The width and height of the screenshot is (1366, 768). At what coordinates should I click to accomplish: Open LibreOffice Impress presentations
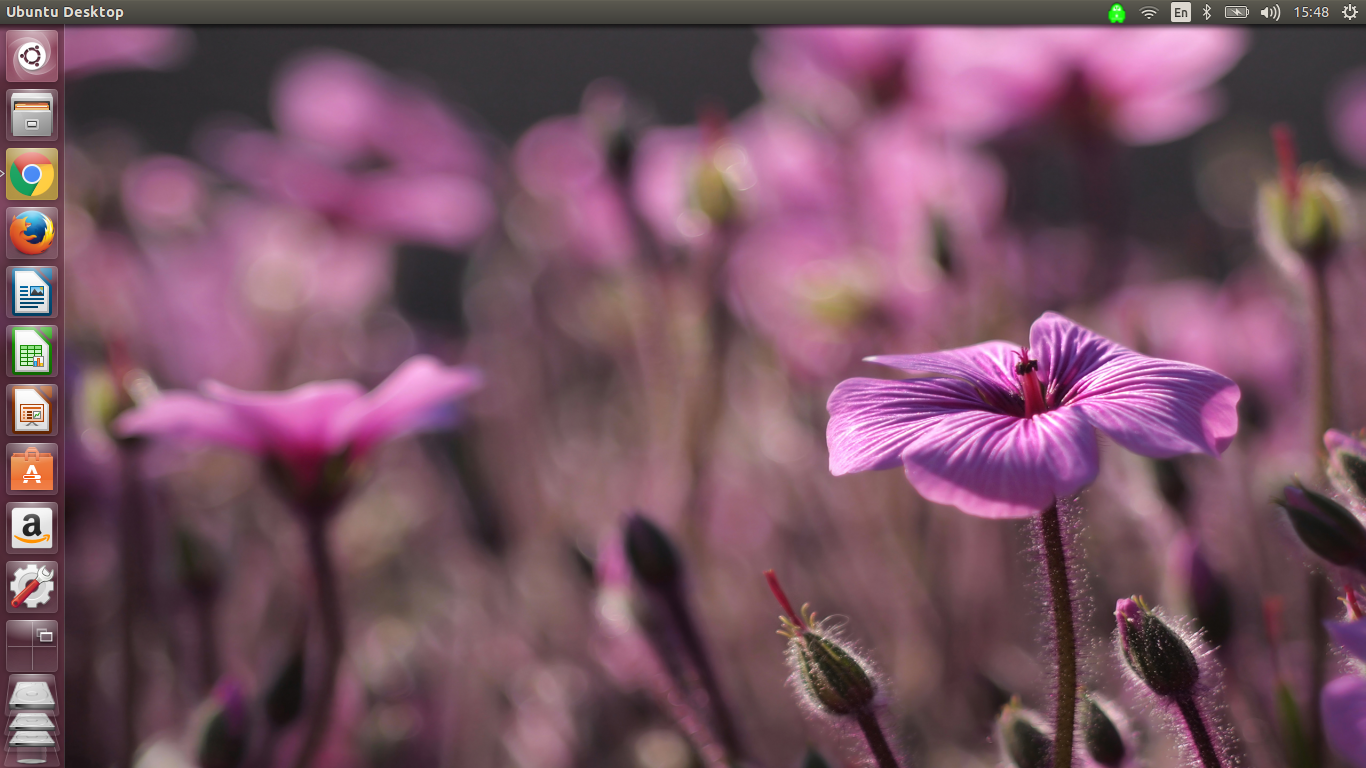click(31, 409)
